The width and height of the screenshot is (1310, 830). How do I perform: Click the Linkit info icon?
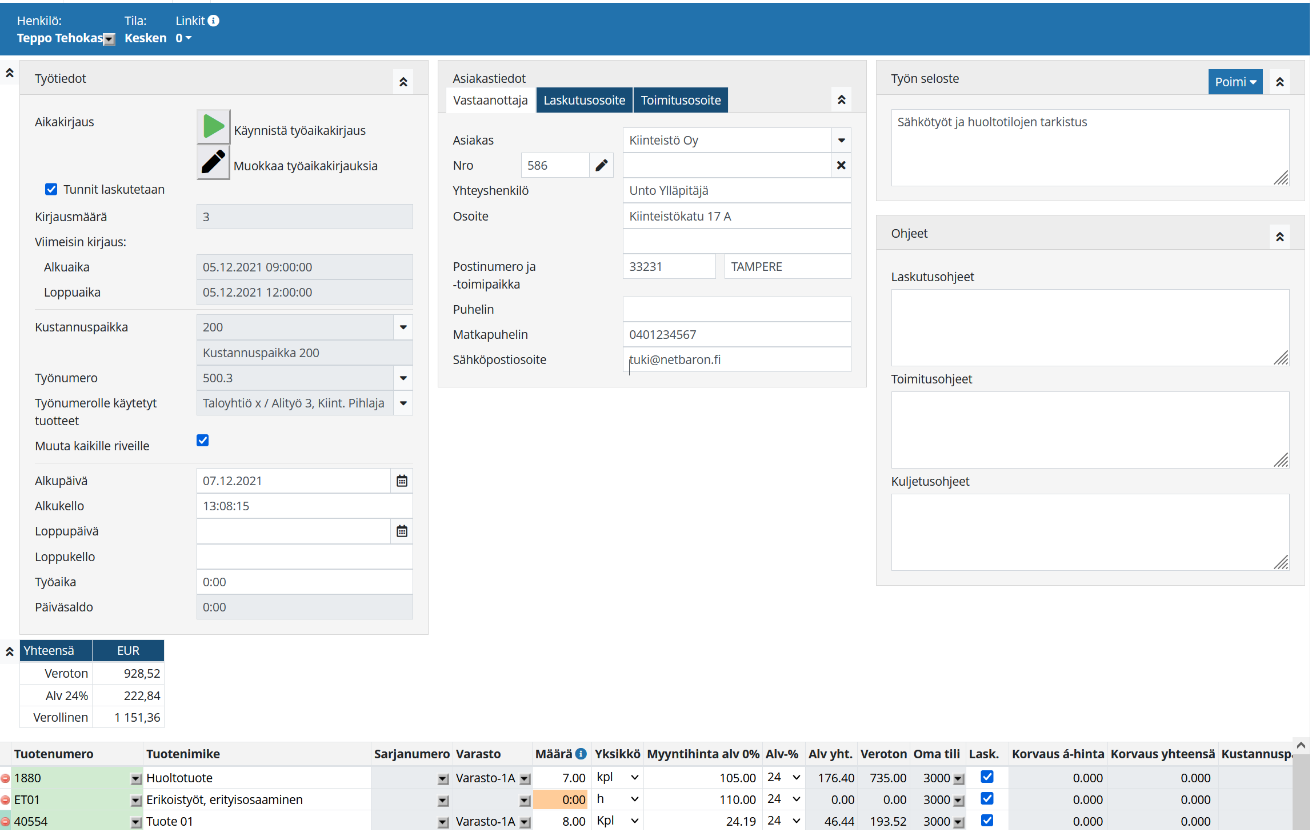click(214, 20)
